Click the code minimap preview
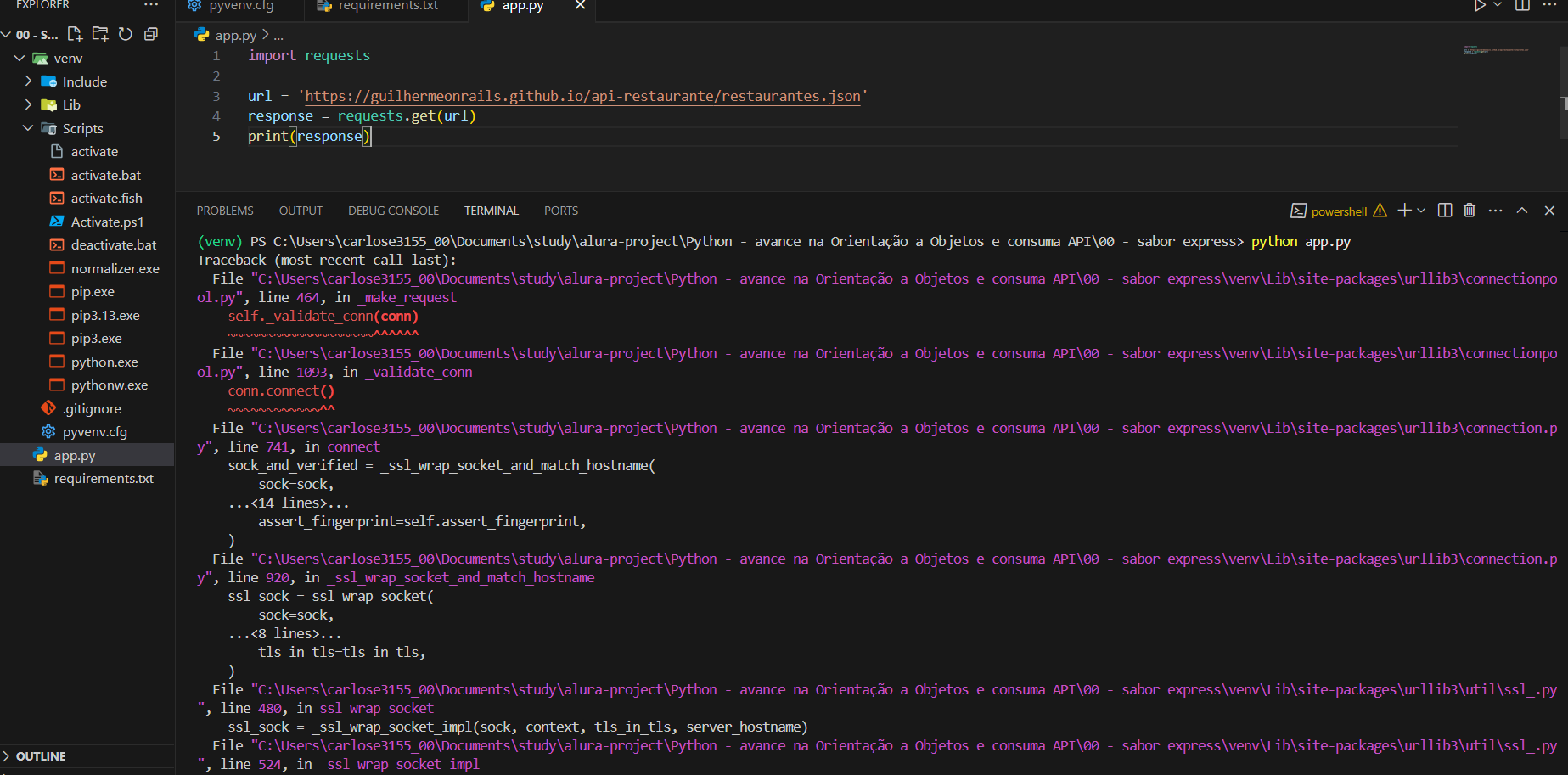 tap(1496, 51)
